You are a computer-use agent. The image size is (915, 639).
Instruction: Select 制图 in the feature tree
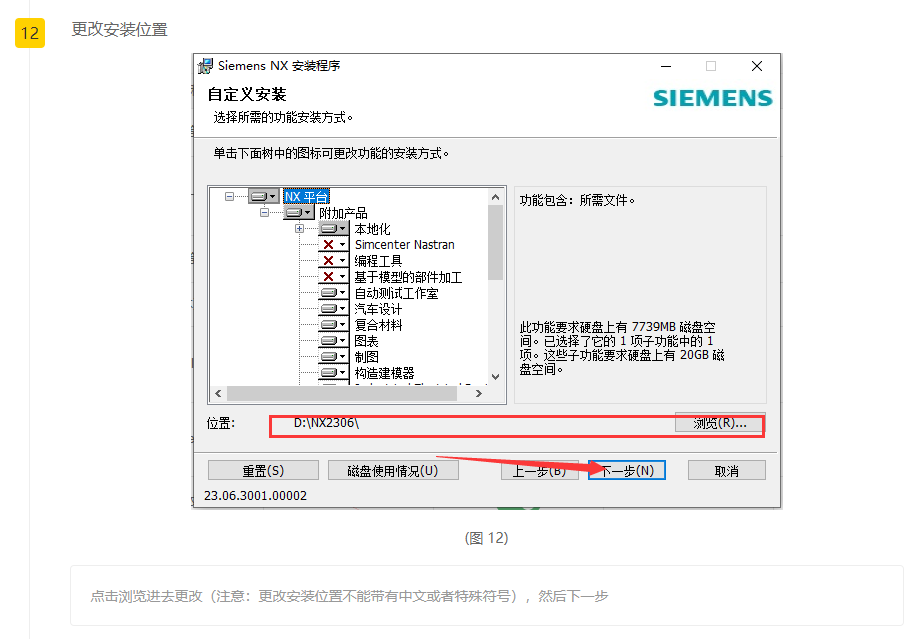click(366, 357)
